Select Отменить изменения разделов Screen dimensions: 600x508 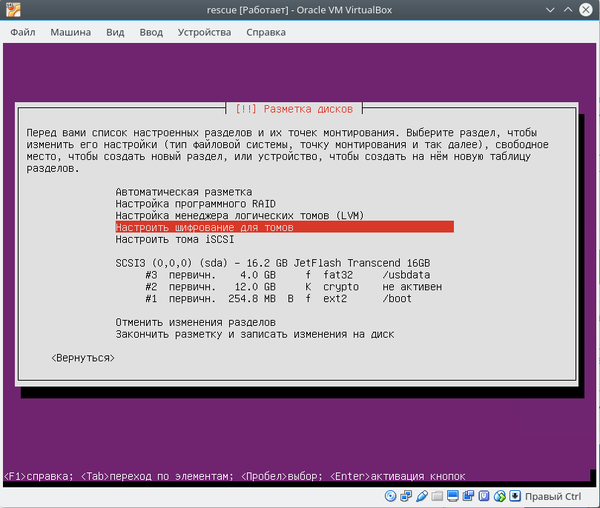tap(196, 322)
